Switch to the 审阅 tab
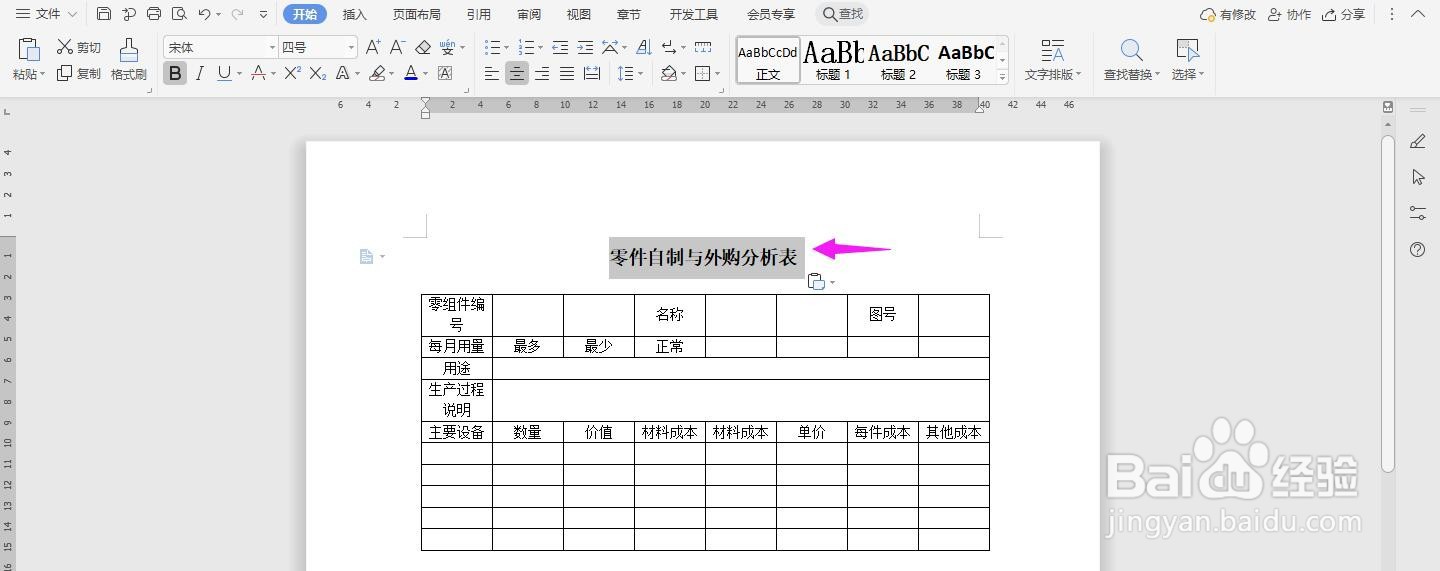Screen dimensions: 1440x571 [529, 14]
